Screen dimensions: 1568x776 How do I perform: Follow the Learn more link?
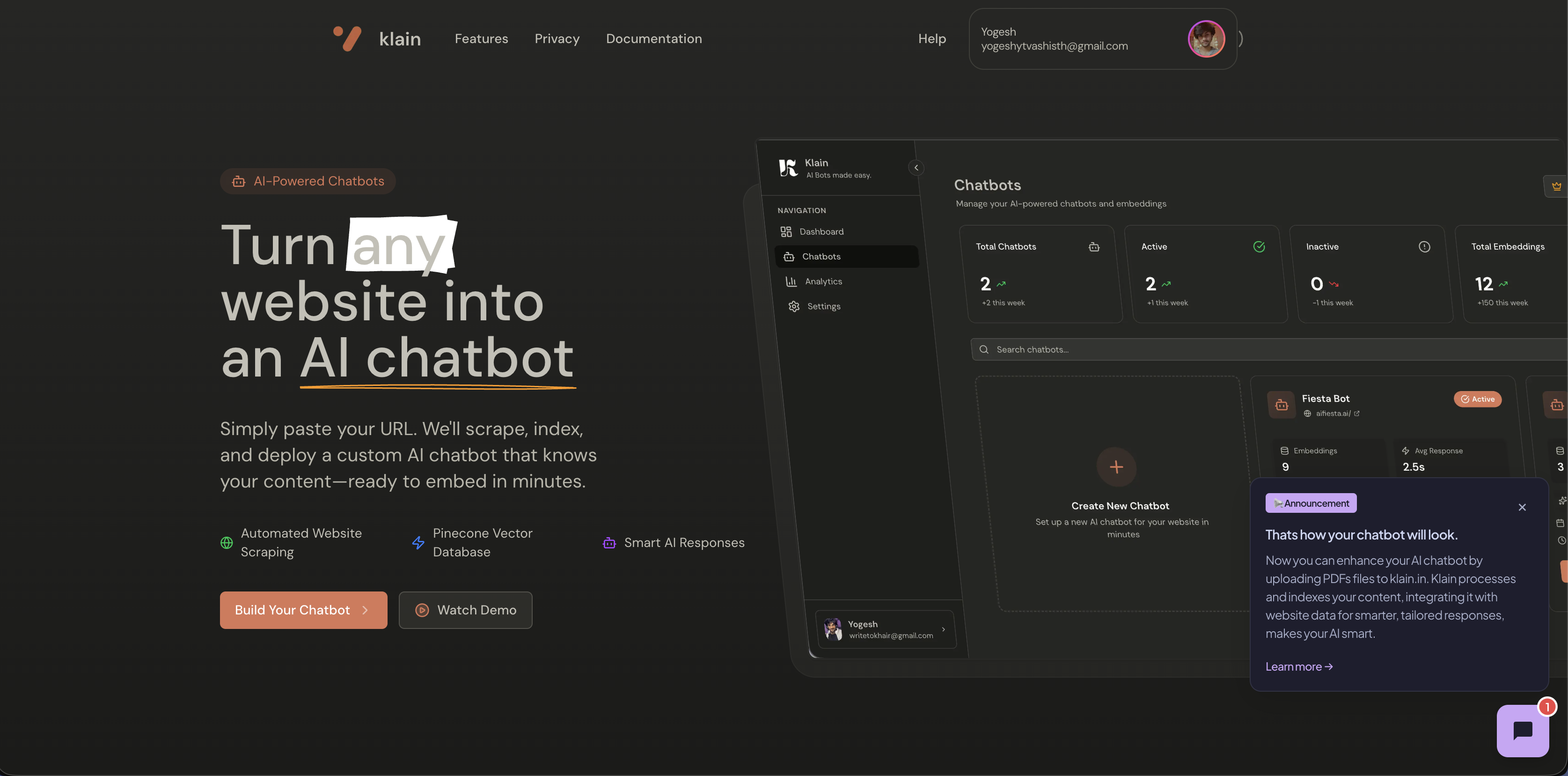tap(1299, 666)
